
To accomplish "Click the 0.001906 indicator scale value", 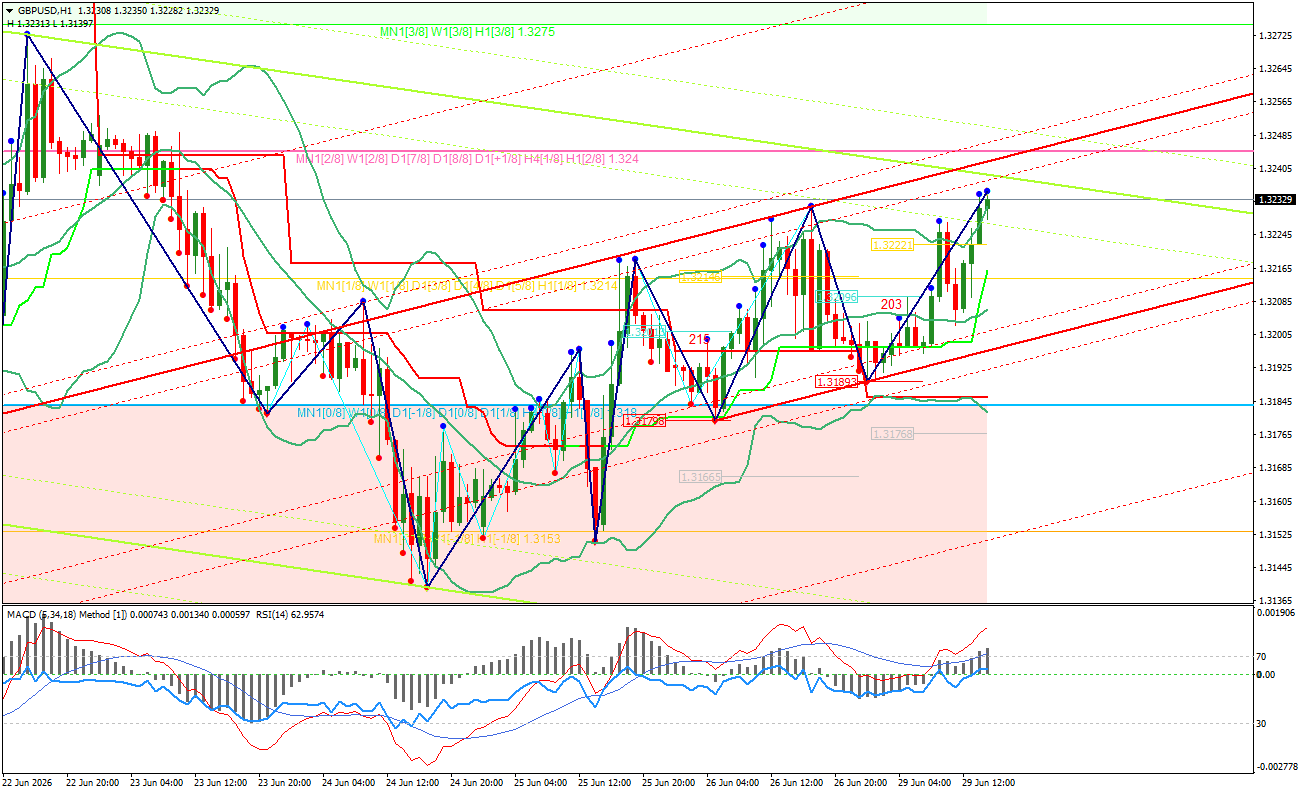I will pyautogui.click(x=1276, y=611).
